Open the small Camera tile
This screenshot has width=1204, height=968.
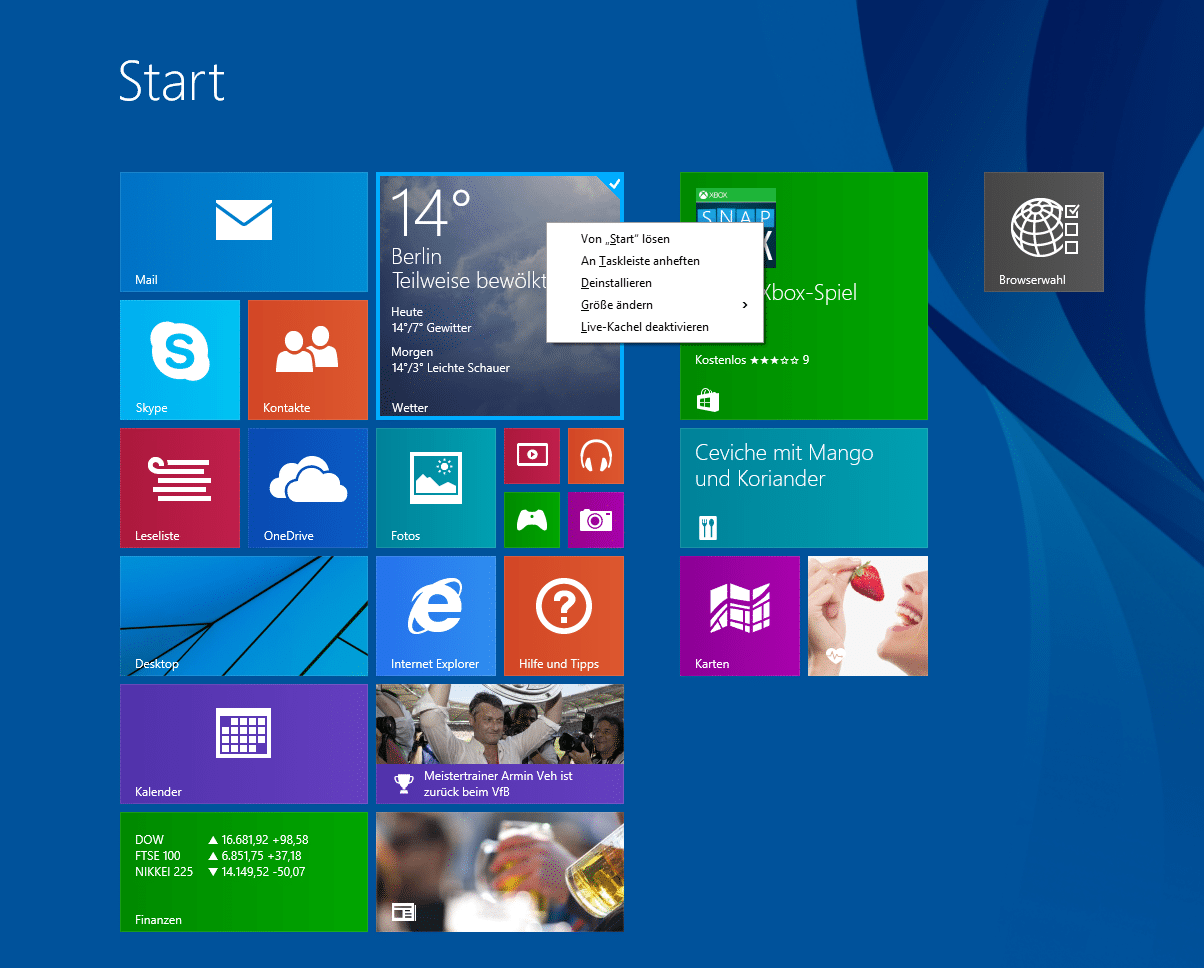click(x=596, y=520)
